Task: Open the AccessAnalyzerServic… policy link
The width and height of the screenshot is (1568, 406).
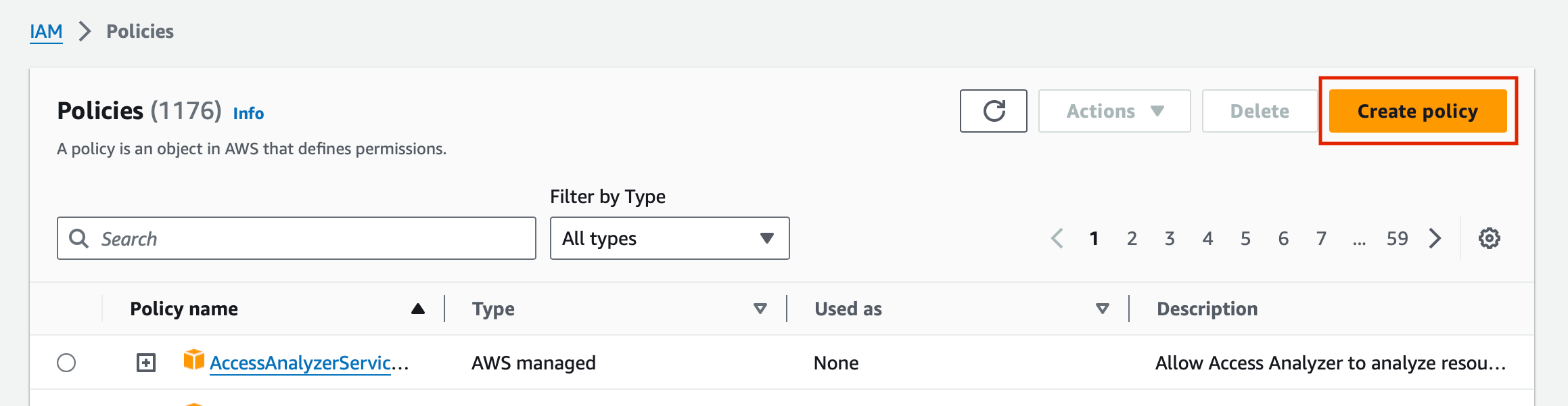Action: tap(309, 363)
